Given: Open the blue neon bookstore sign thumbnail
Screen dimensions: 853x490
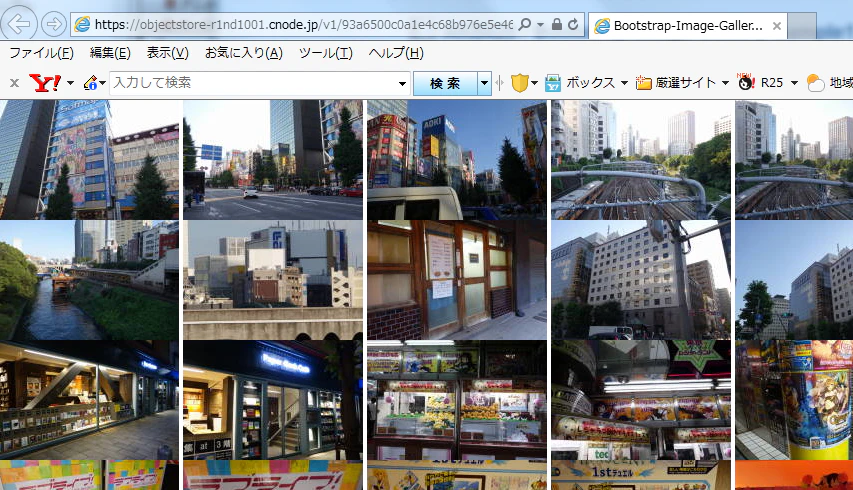Looking at the screenshot, I should point(273,400).
